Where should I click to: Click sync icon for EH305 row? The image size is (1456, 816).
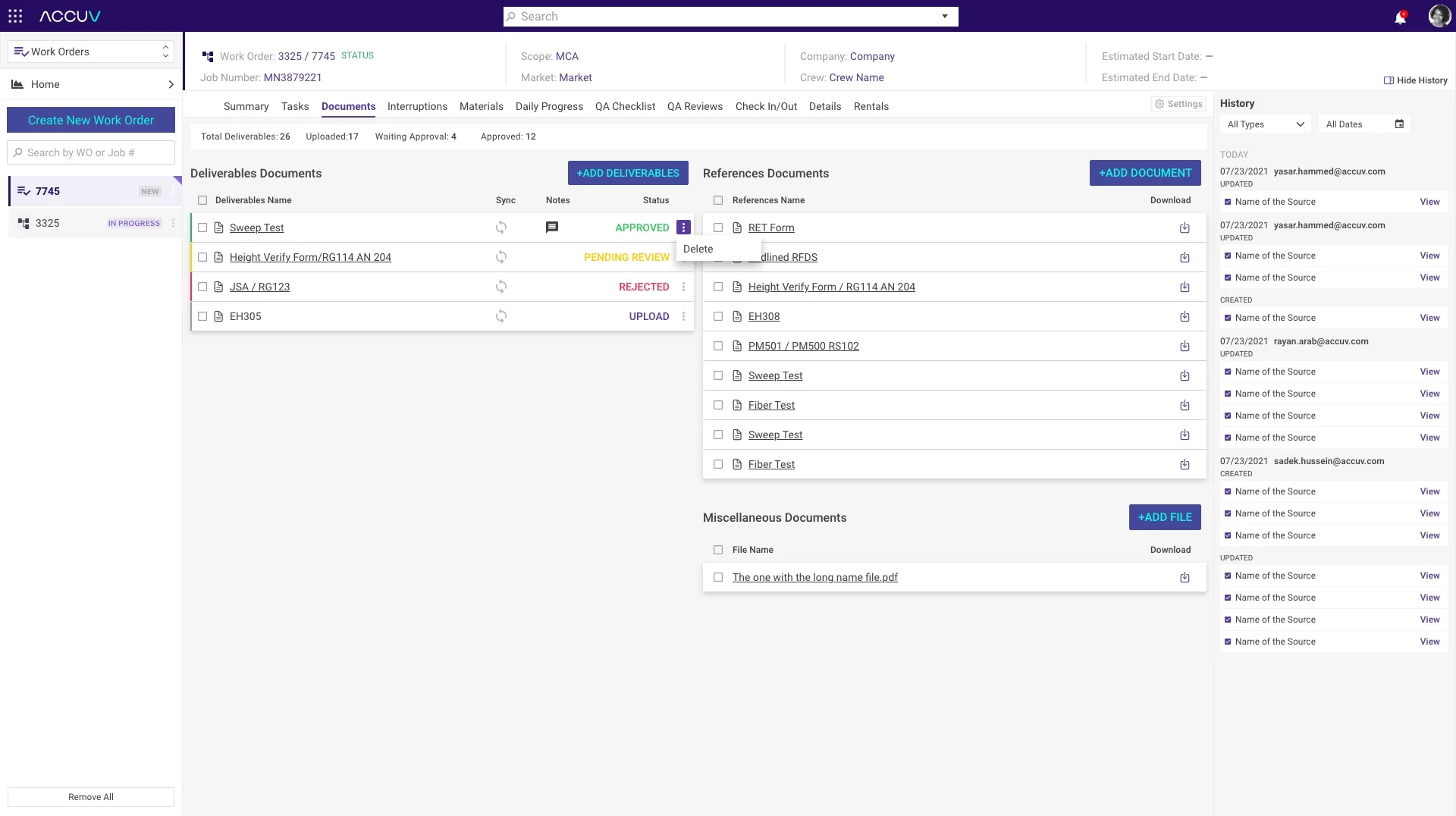[501, 316]
